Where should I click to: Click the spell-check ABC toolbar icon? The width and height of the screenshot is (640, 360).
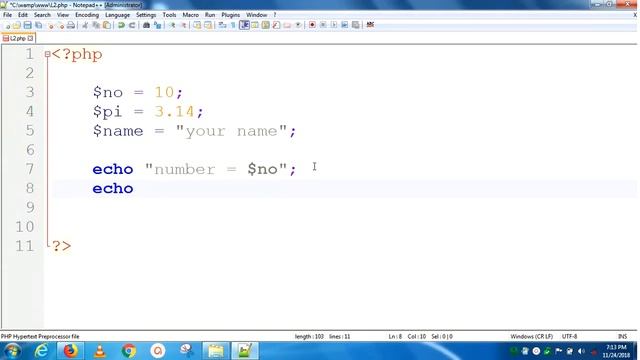coord(370,25)
